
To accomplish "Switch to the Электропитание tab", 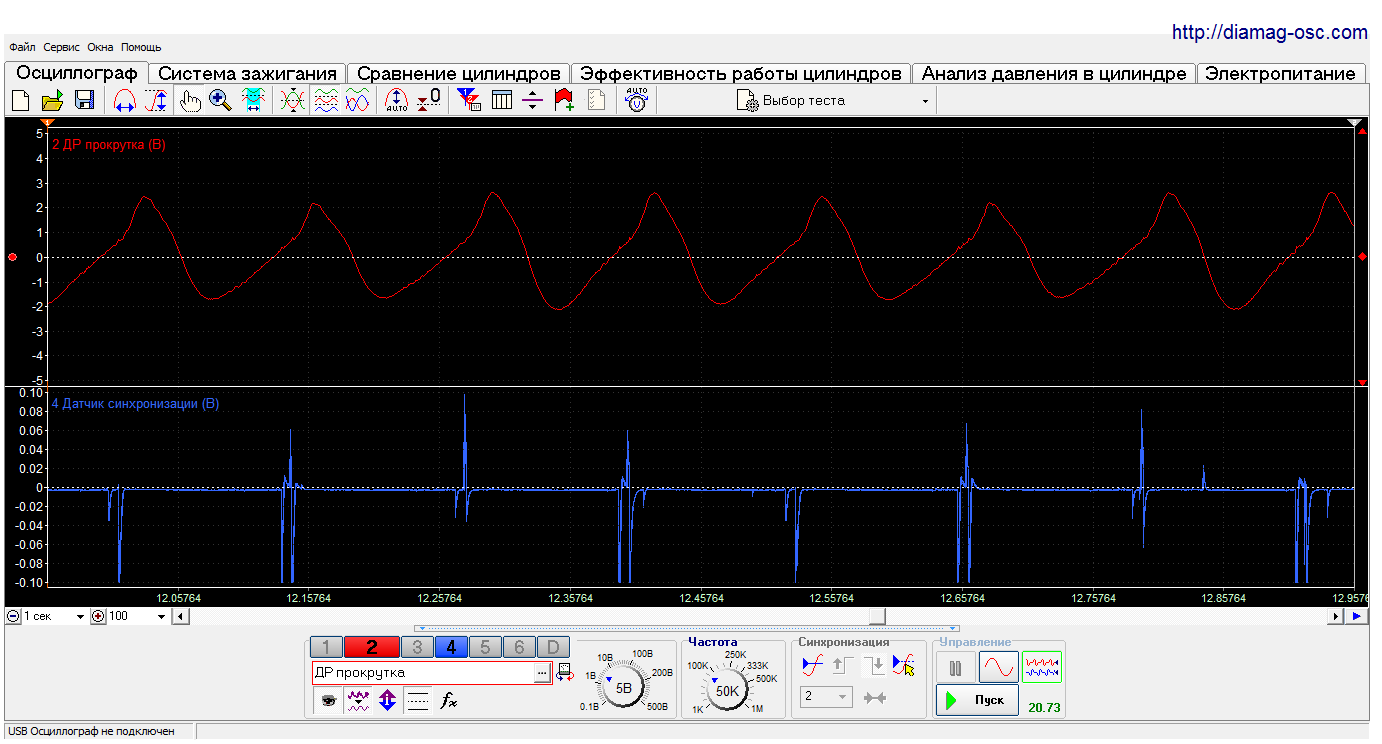I will pyautogui.click(x=1281, y=74).
